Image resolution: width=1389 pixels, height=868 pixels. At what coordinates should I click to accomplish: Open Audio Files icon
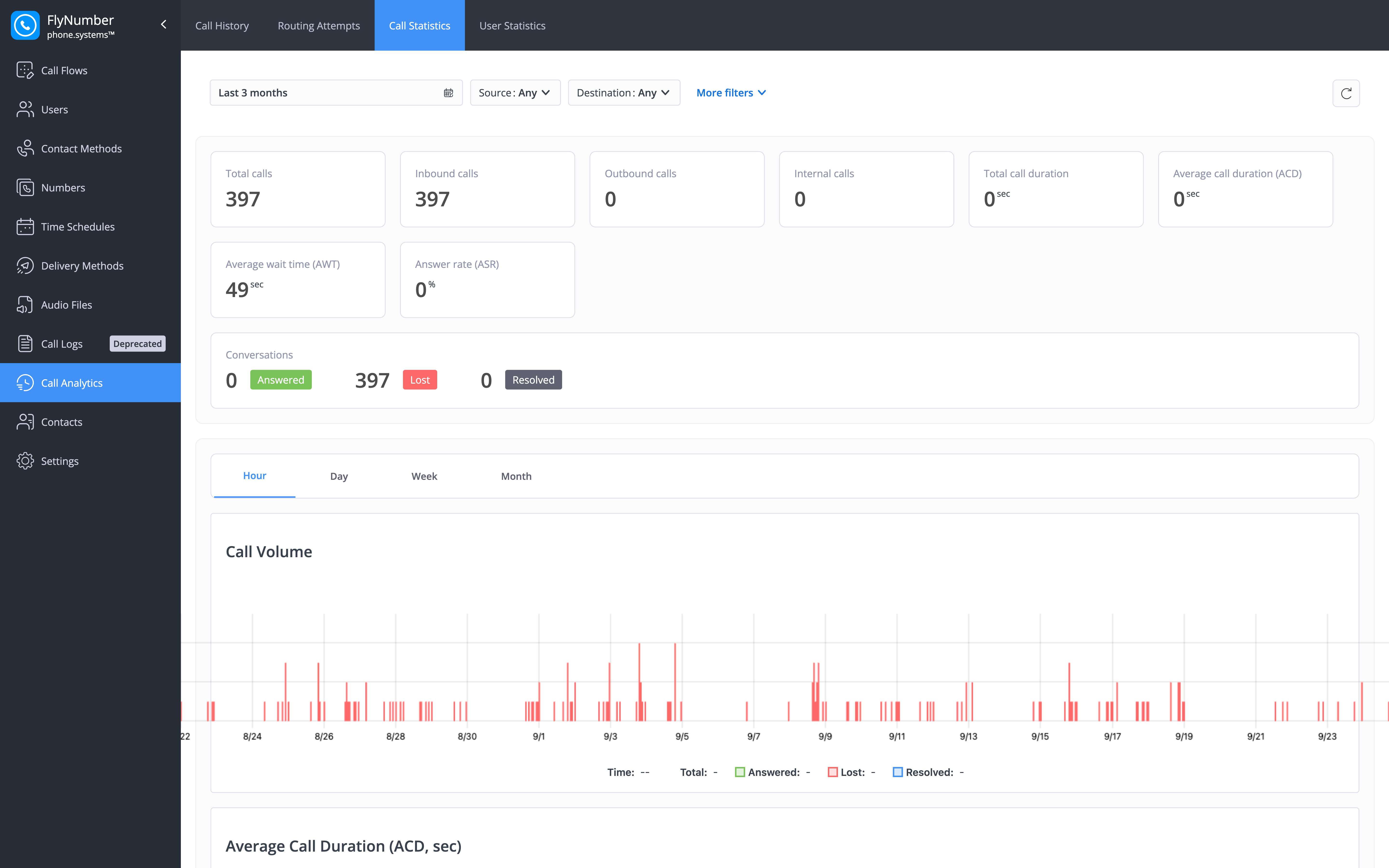tap(25, 304)
